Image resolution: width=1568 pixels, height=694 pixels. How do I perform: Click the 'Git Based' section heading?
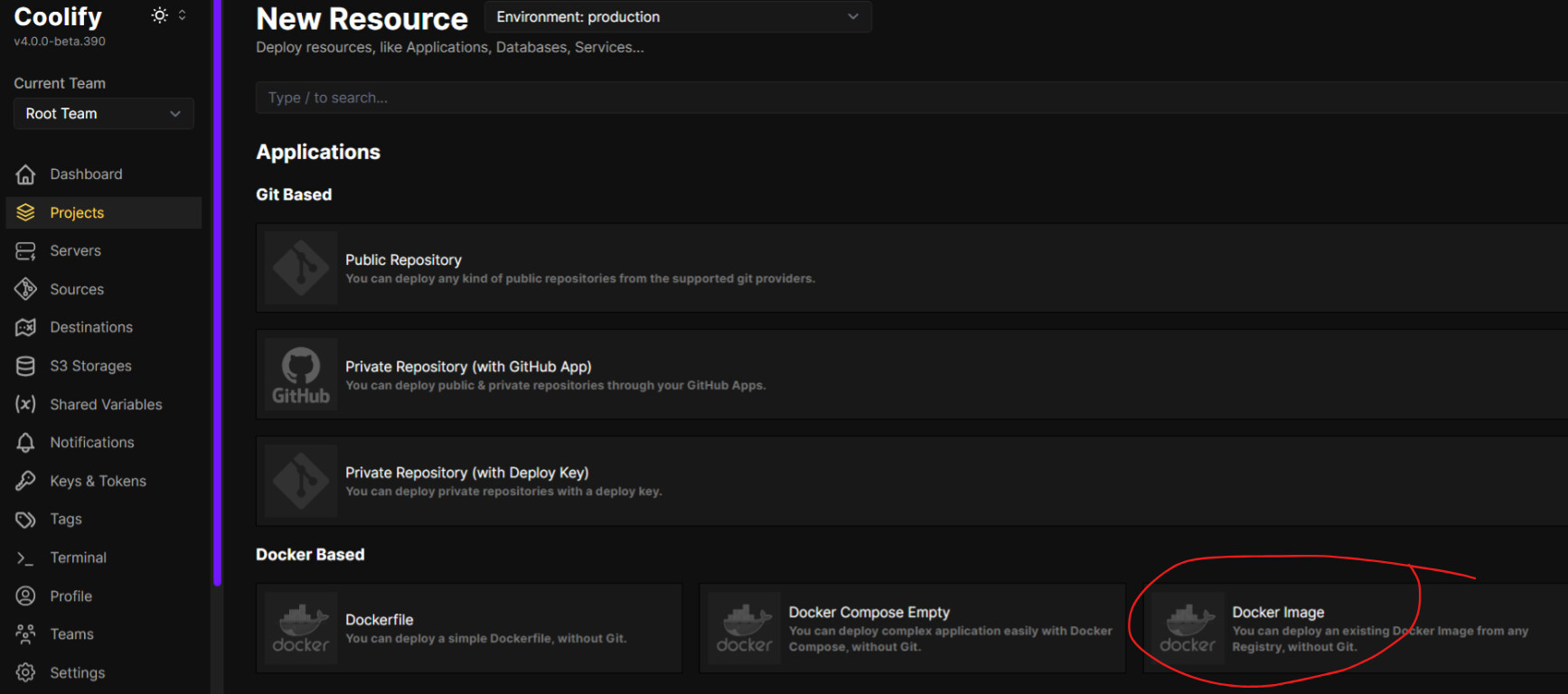pos(294,194)
